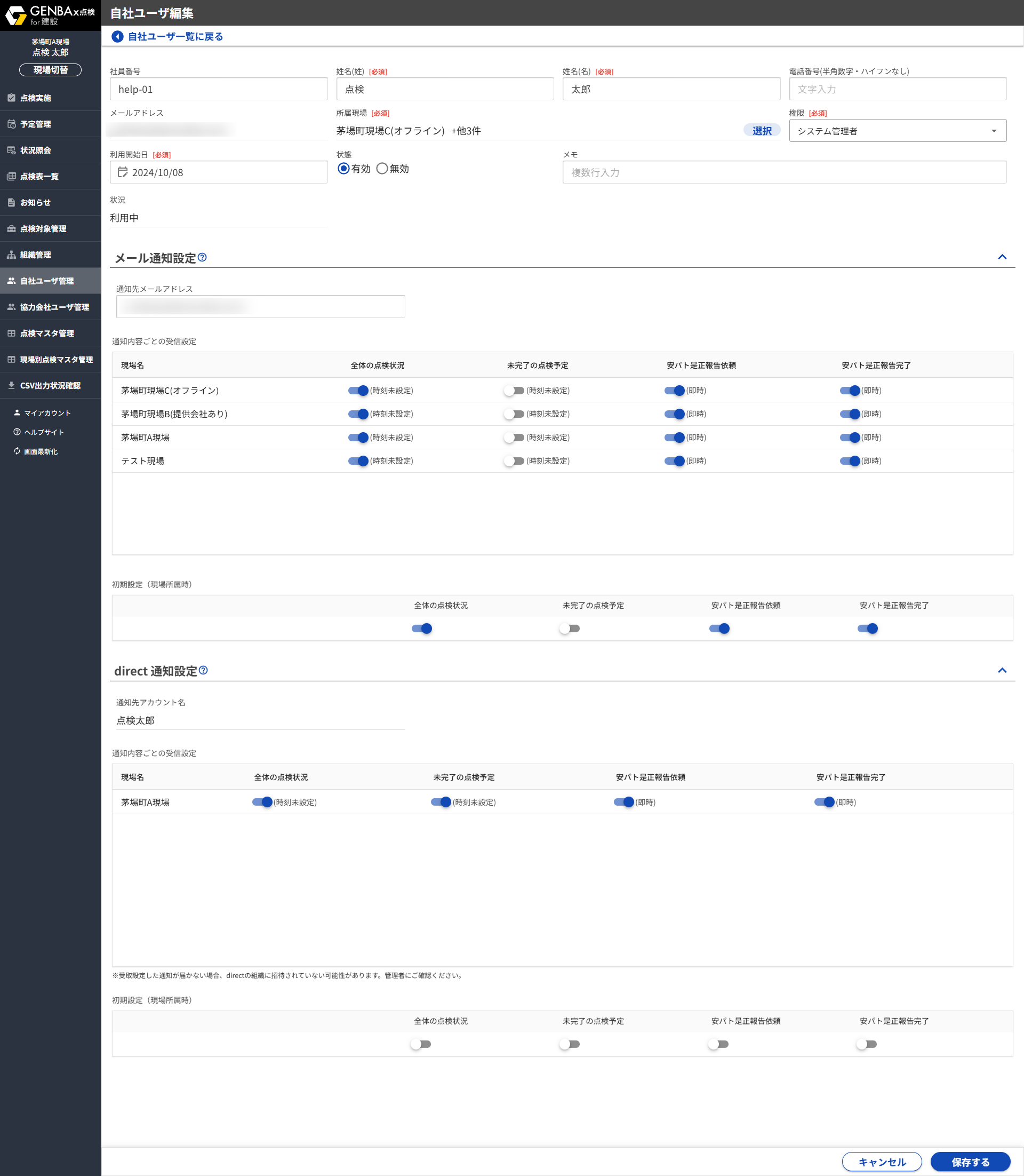Click the help icon next to メール通知設定
This screenshot has height=1176, width=1024.
(202, 258)
